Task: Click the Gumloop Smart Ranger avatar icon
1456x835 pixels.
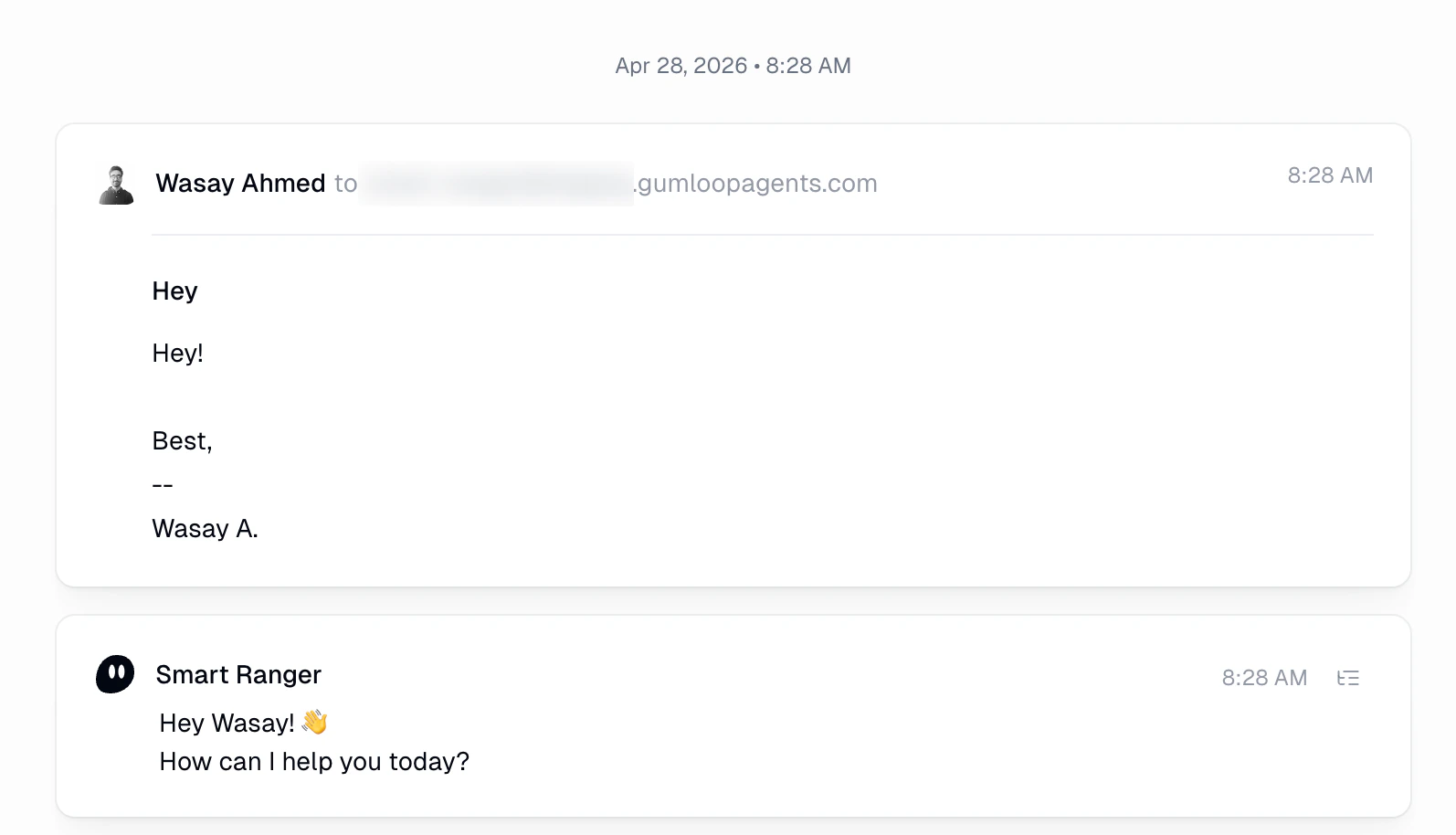Action: point(113,674)
